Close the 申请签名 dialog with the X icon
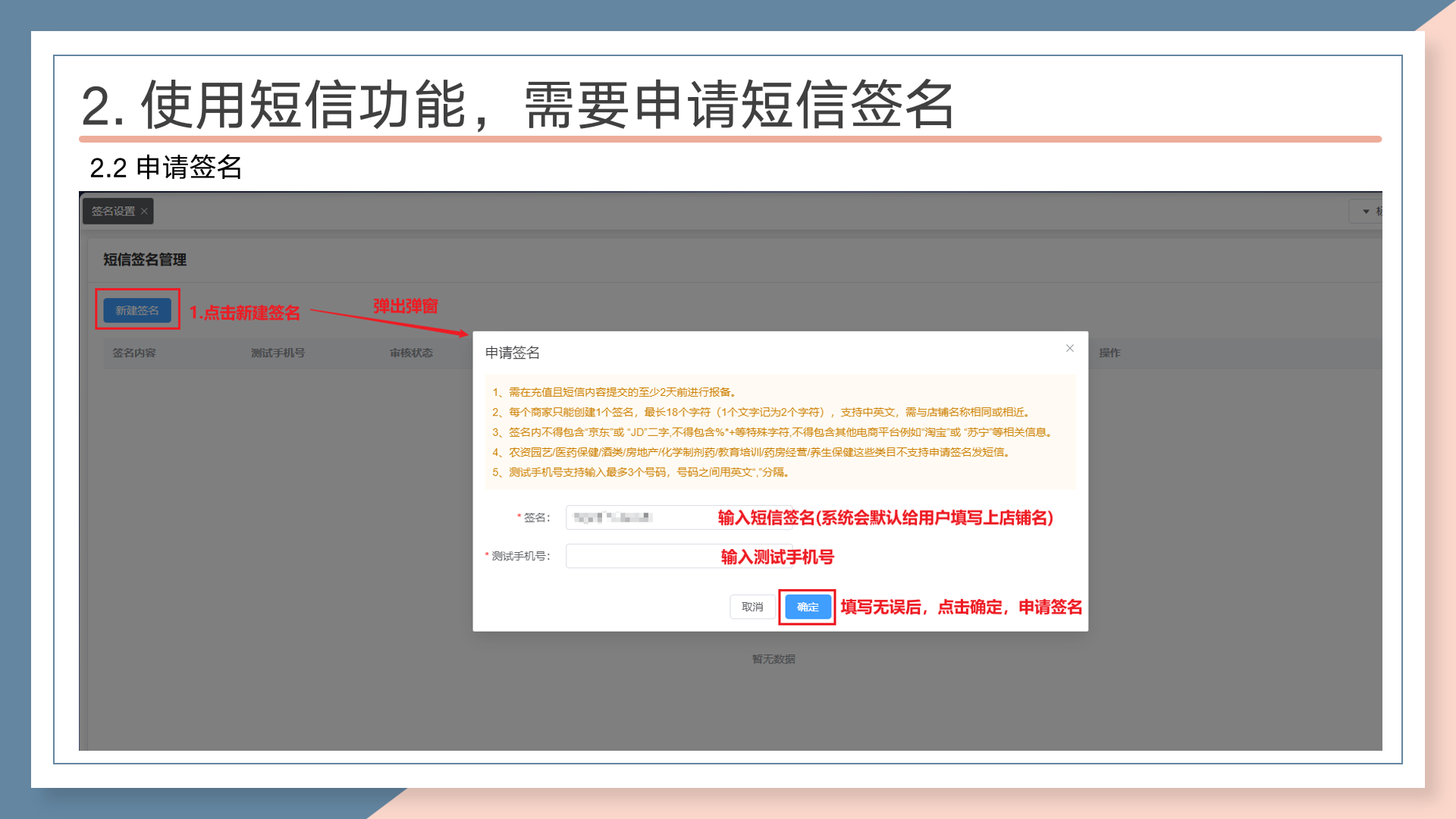Screen dimensions: 1456x819 point(1069,348)
